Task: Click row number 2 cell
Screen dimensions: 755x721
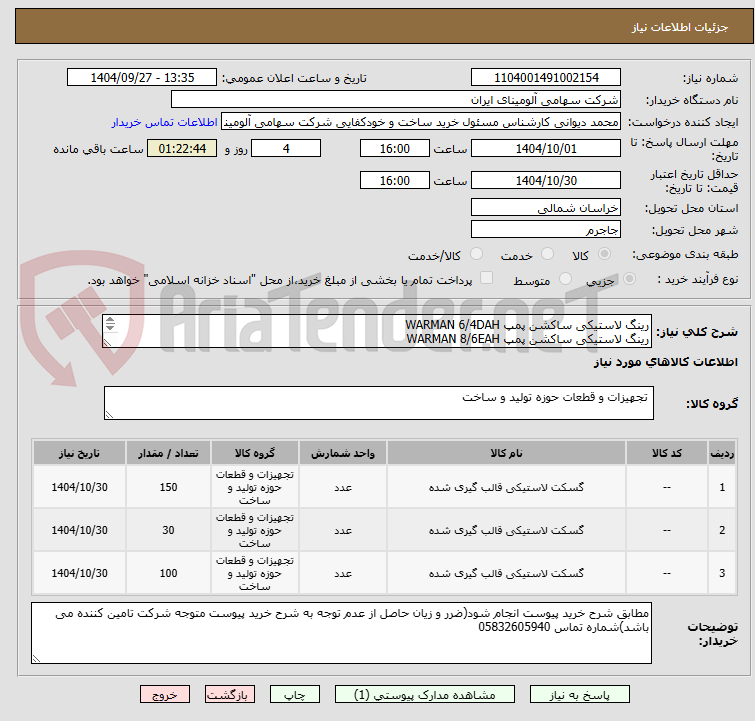Action: 722,530
